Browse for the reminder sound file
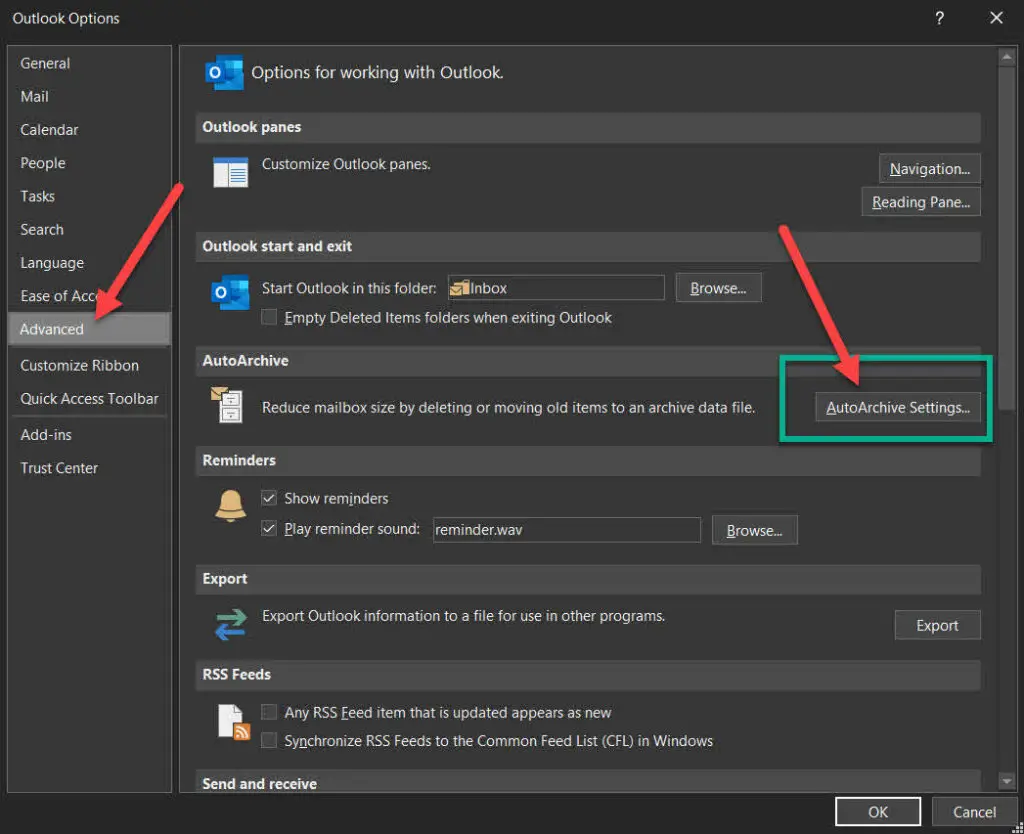 coord(754,530)
